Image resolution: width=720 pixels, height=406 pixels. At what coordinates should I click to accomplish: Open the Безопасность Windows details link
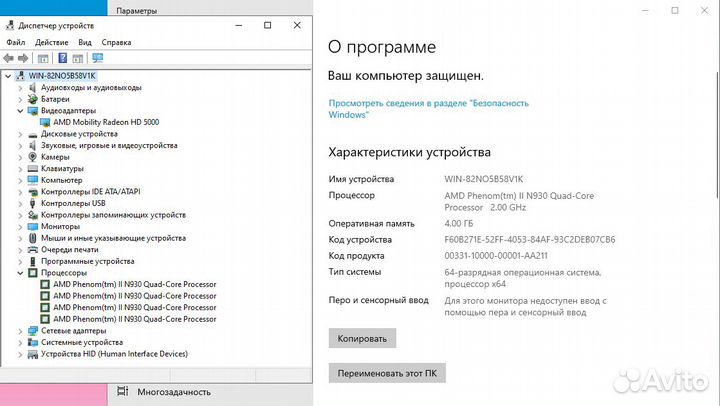pos(428,109)
